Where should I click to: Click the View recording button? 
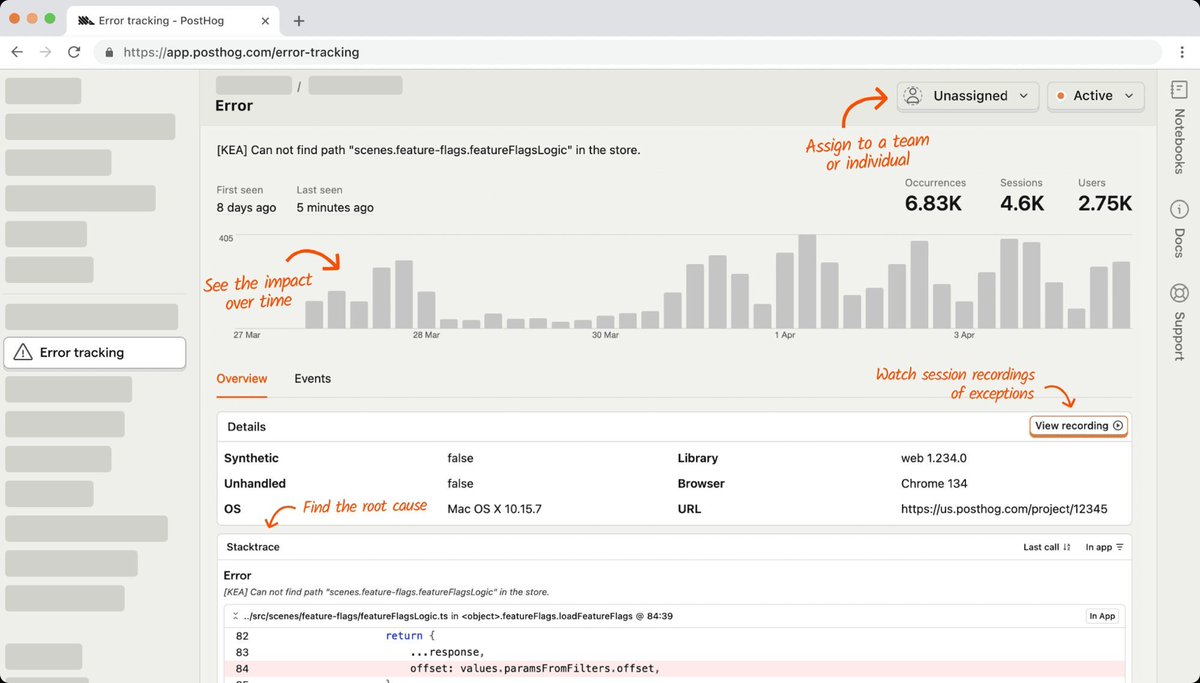point(1079,426)
